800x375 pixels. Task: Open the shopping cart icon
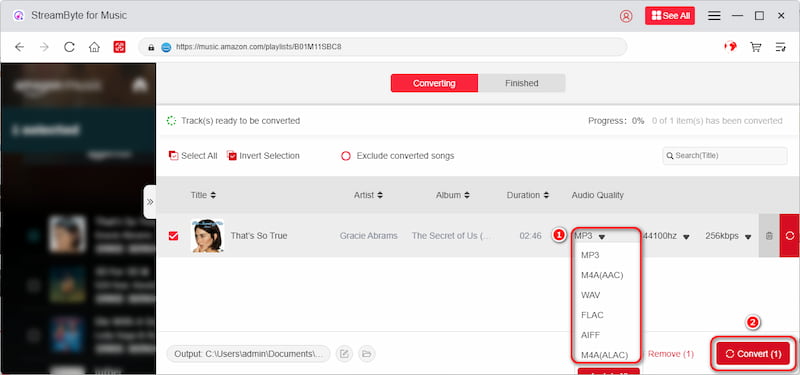coord(756,47)
